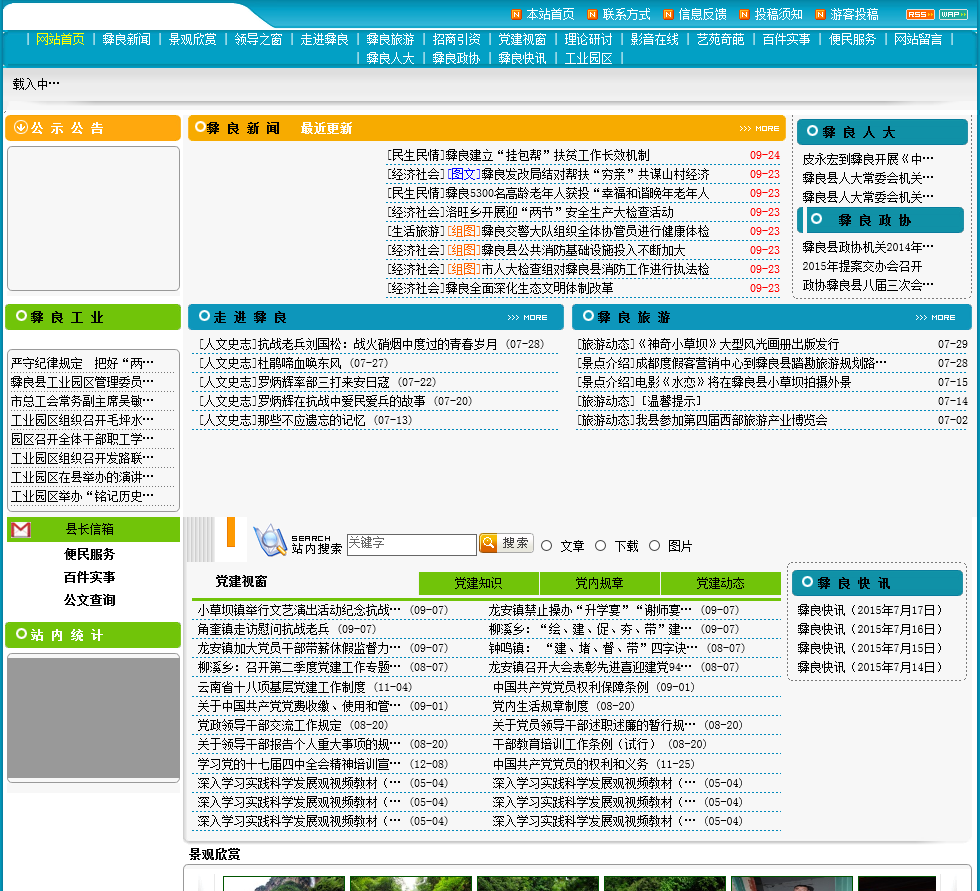Viewport: 980px width, 891px height.
Task: Open 中国共产党党员权利保障条例 article
Action: pos(571,687)
